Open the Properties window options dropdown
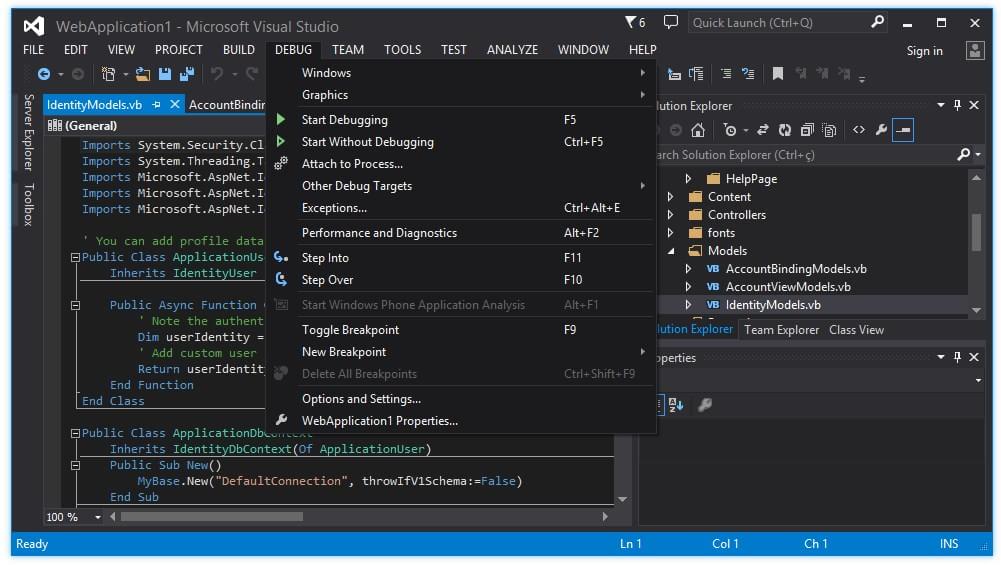The image size is (1001, 565). pyautogui.click(x=940, y=358)
